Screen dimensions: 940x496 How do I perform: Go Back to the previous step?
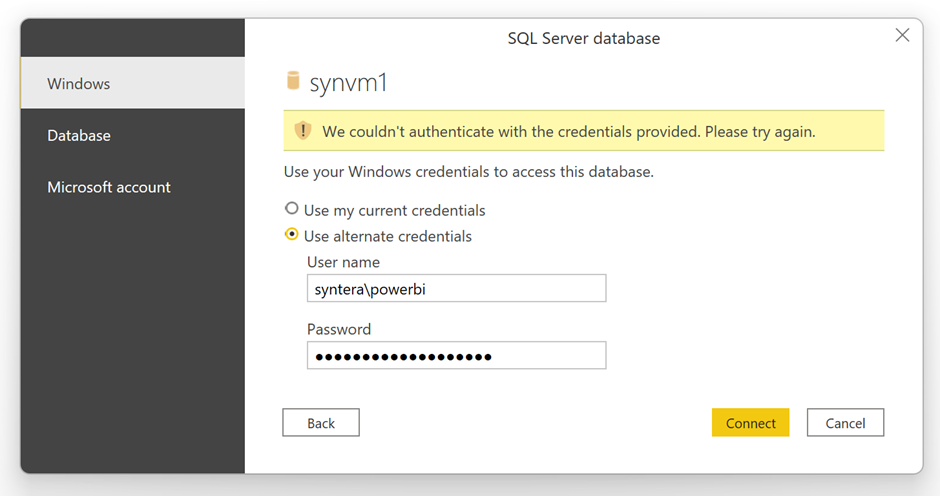[321, 423]
